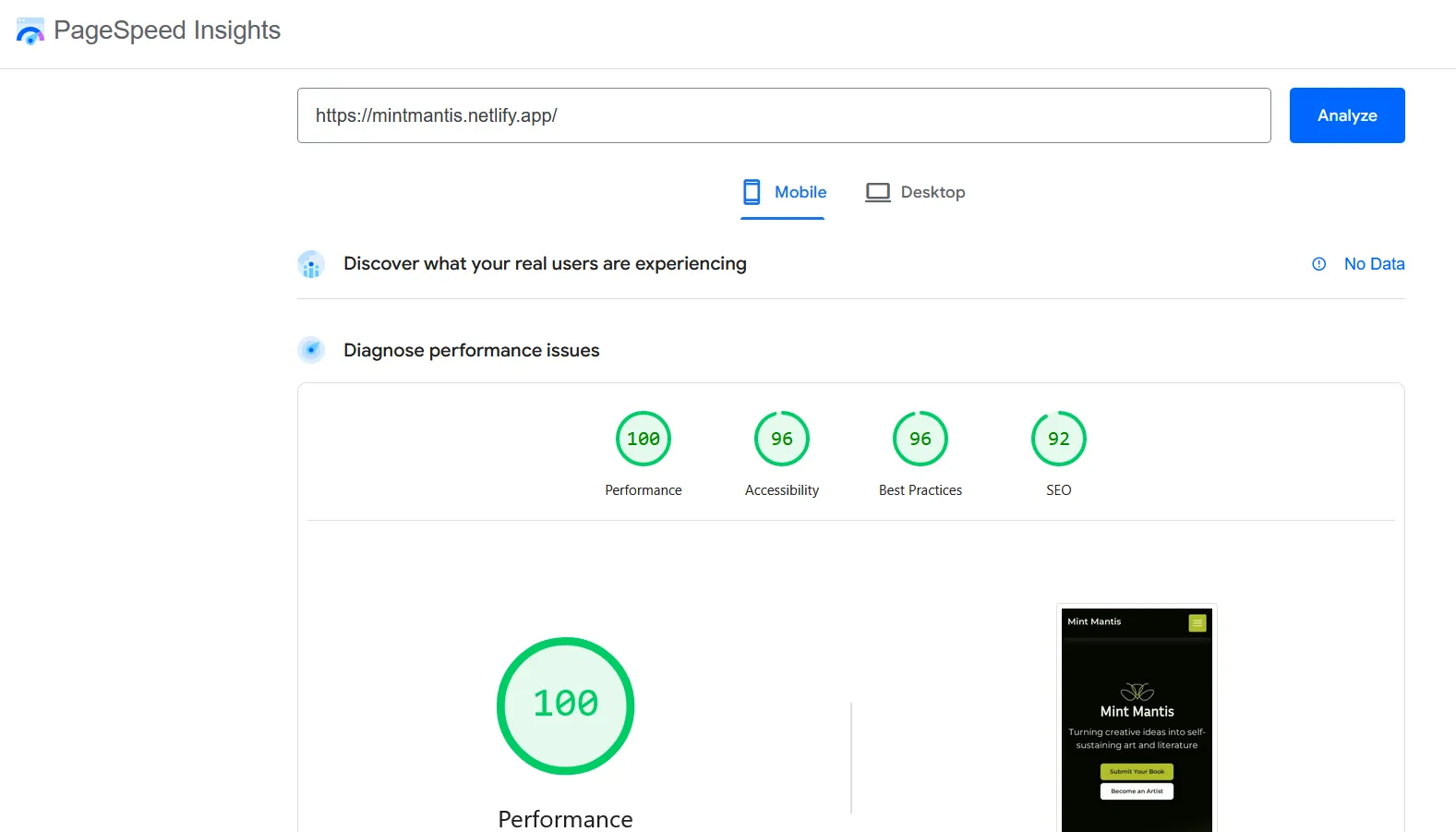Viewport: 1456px width, 832px height.
Task: Click the PageSpeed Insights logo icon
Action: coord(30,31)
